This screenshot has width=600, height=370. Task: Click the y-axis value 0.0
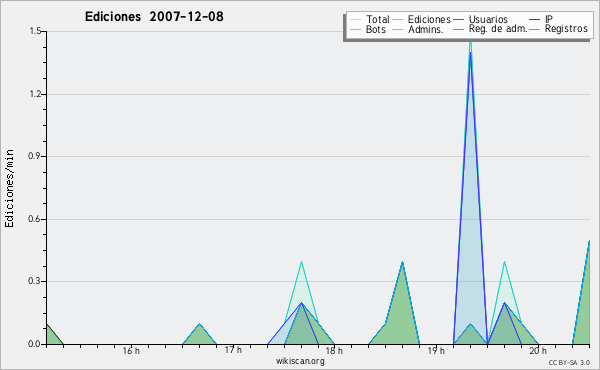(35, 344)
